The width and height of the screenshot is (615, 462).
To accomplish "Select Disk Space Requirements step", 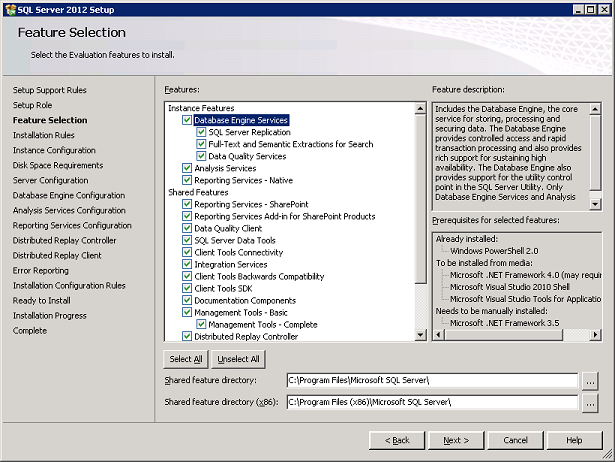I will 58,166.
